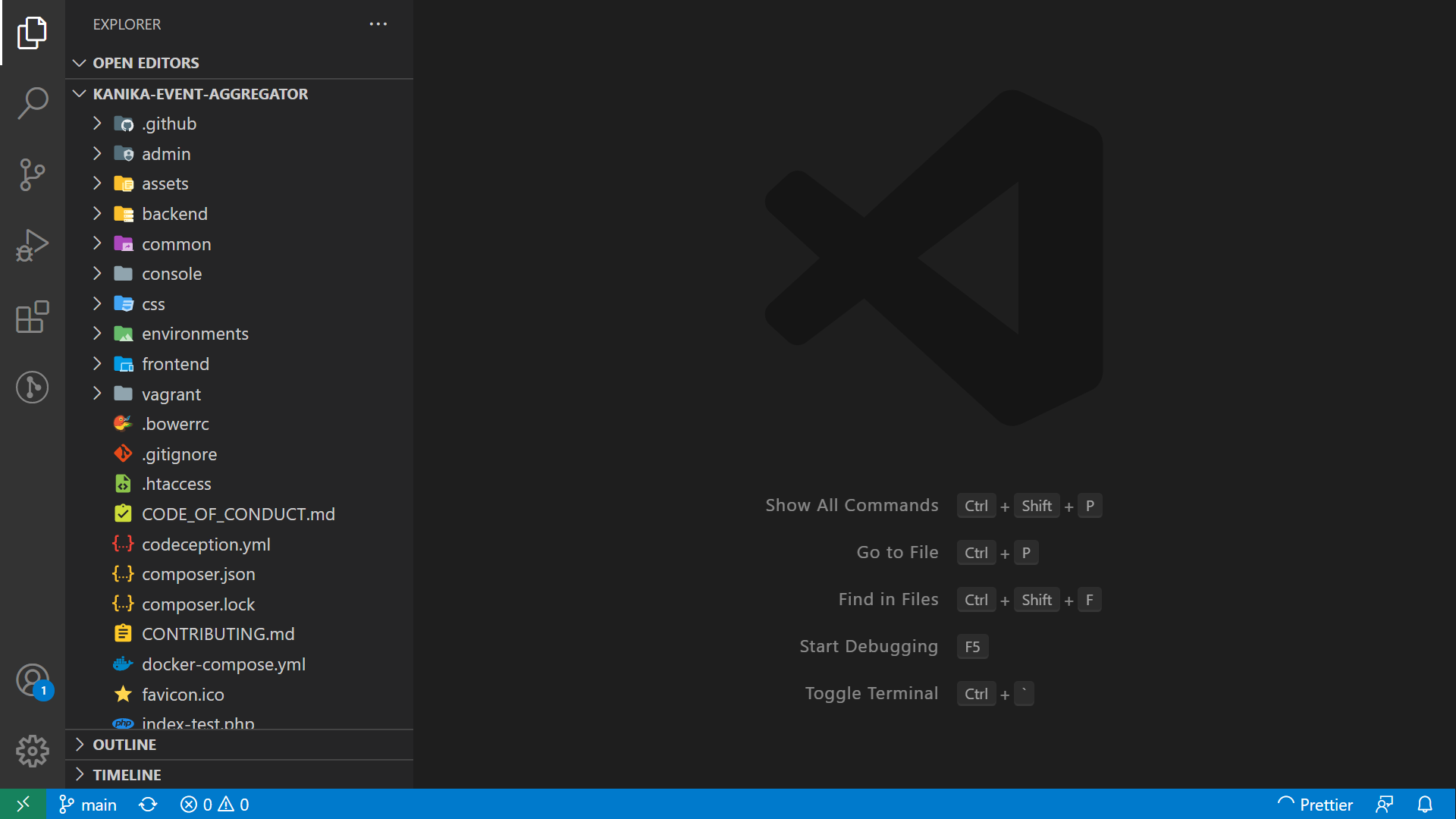Expand the .github folder
The height and width of the screenshot is (819, 1456).
click(x=240, y=124)
